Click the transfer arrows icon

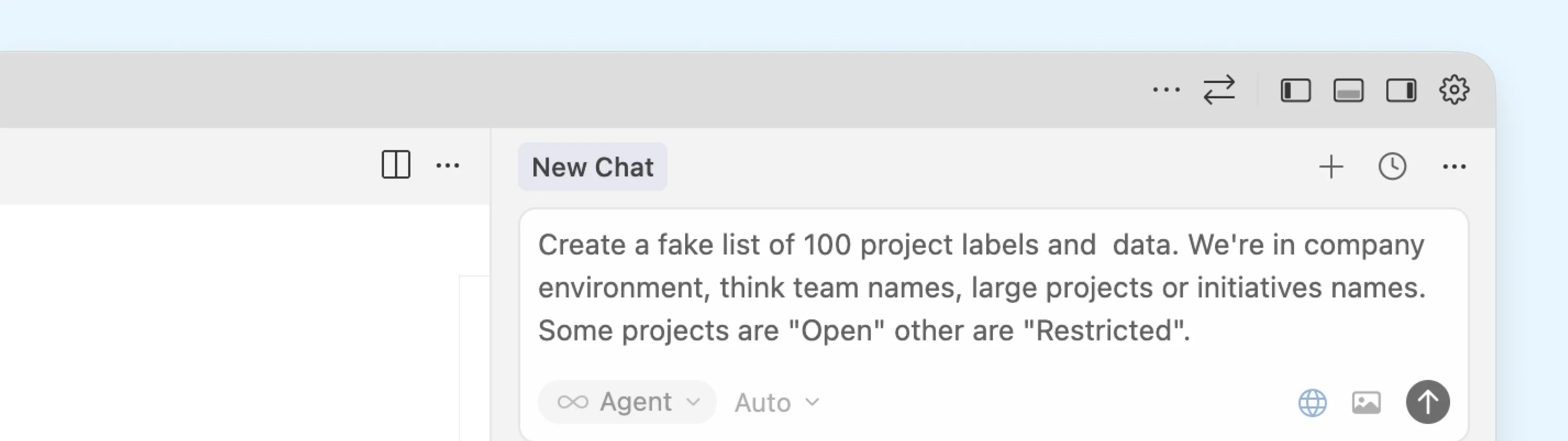tap(1220, 90)
